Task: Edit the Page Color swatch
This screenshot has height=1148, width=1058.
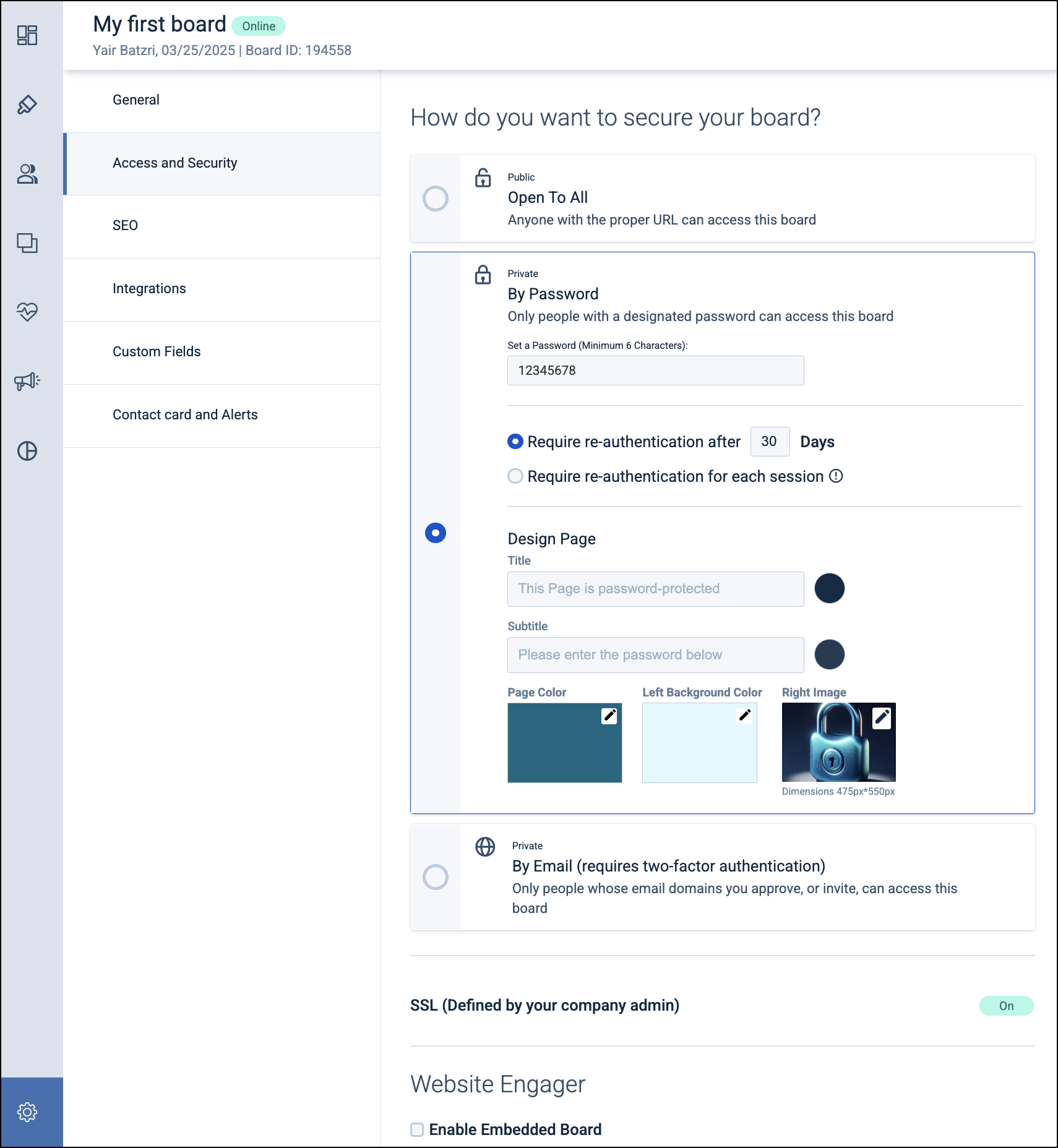Action: pos(609,716)
